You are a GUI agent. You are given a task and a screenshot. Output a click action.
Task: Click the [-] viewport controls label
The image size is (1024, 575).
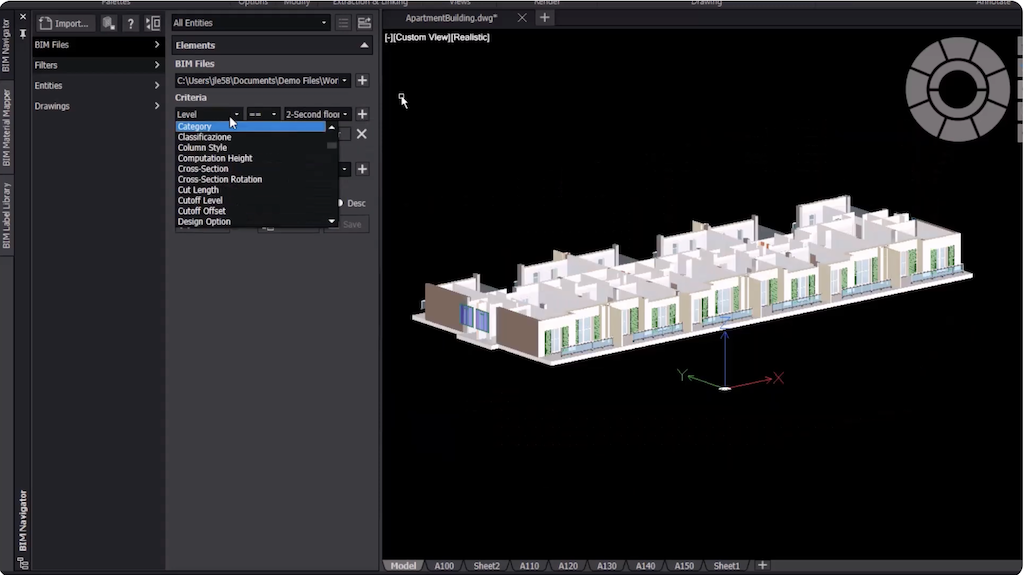pos(389,37)
